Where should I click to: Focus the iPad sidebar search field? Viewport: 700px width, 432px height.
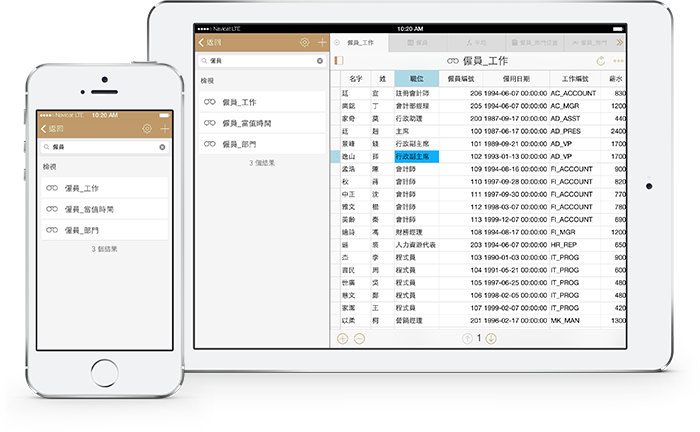[262, 61]
